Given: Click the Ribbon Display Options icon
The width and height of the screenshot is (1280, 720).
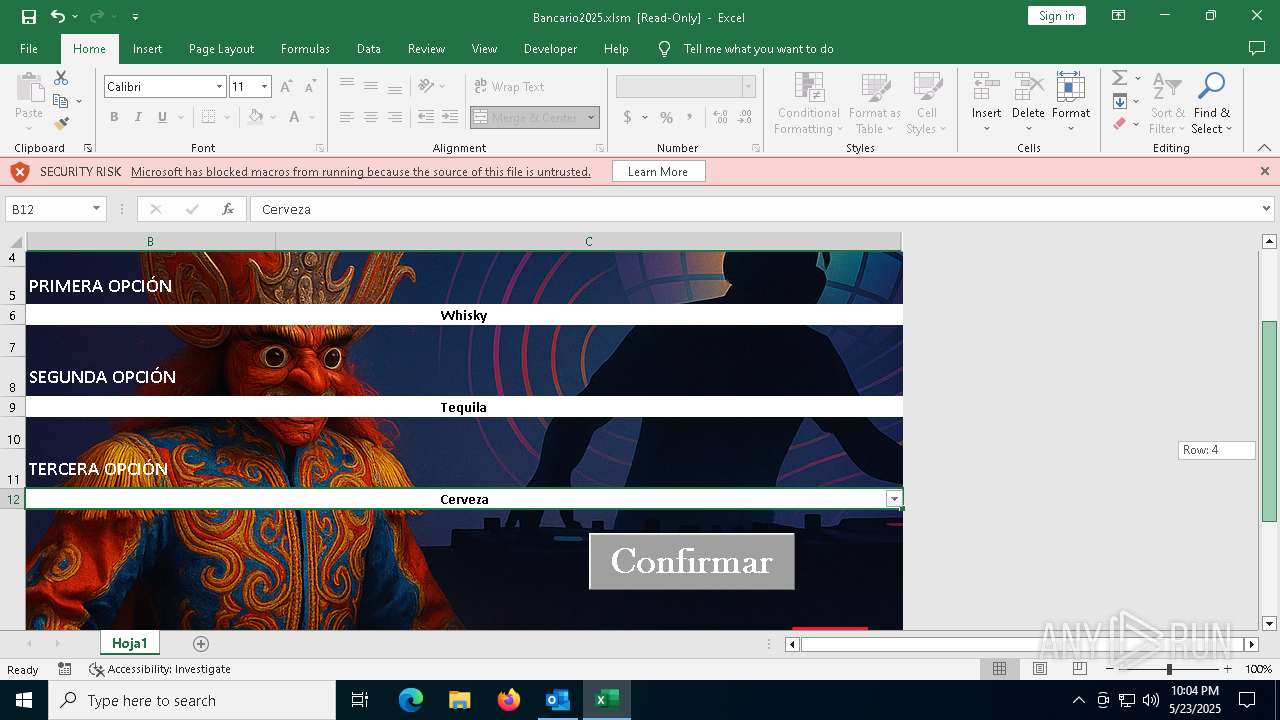Looking at the screenshot, I should pyautogui.click(x=1119, y=16).
